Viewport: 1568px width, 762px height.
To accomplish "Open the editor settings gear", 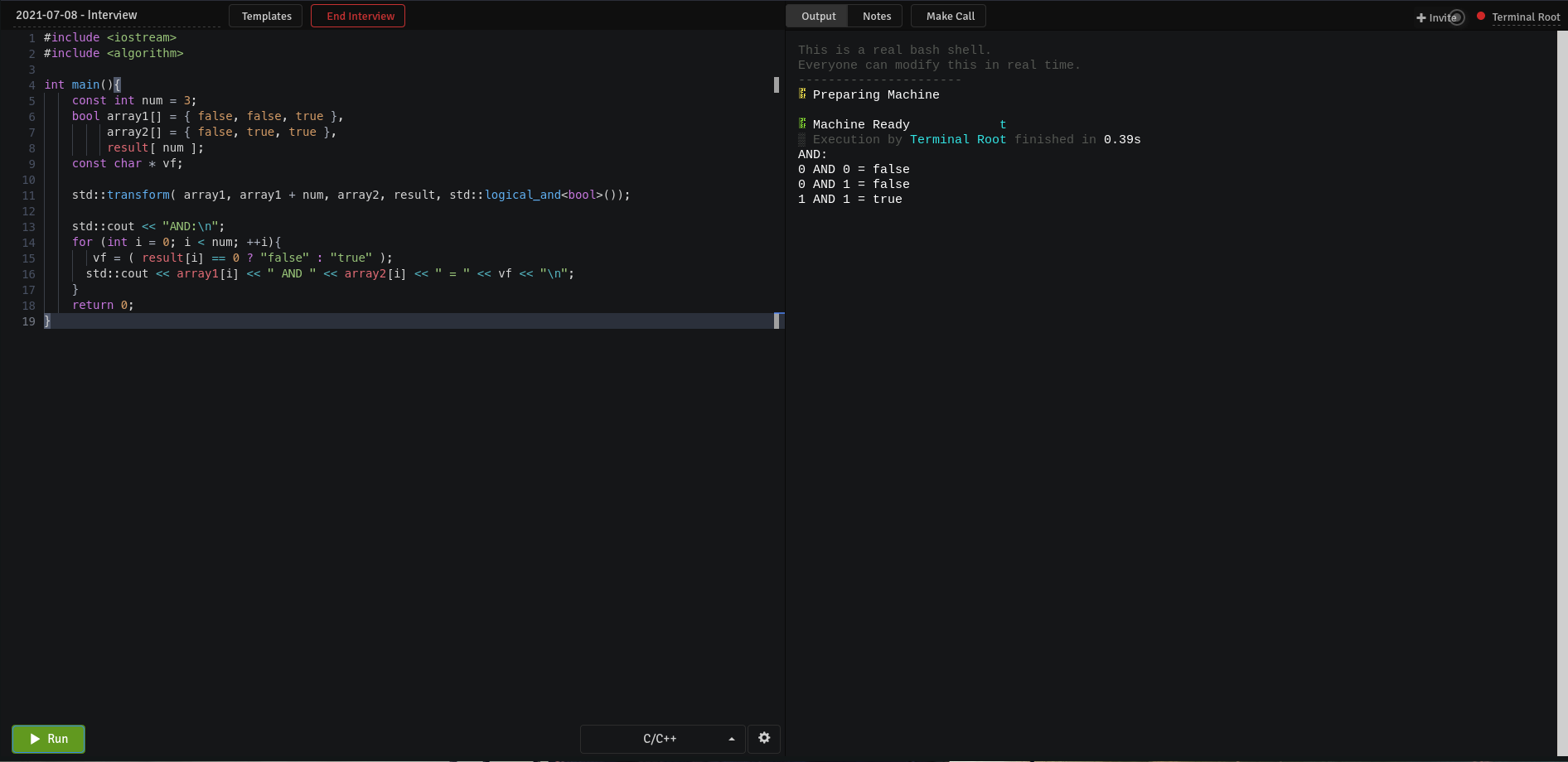I will [x=764, y=738].
